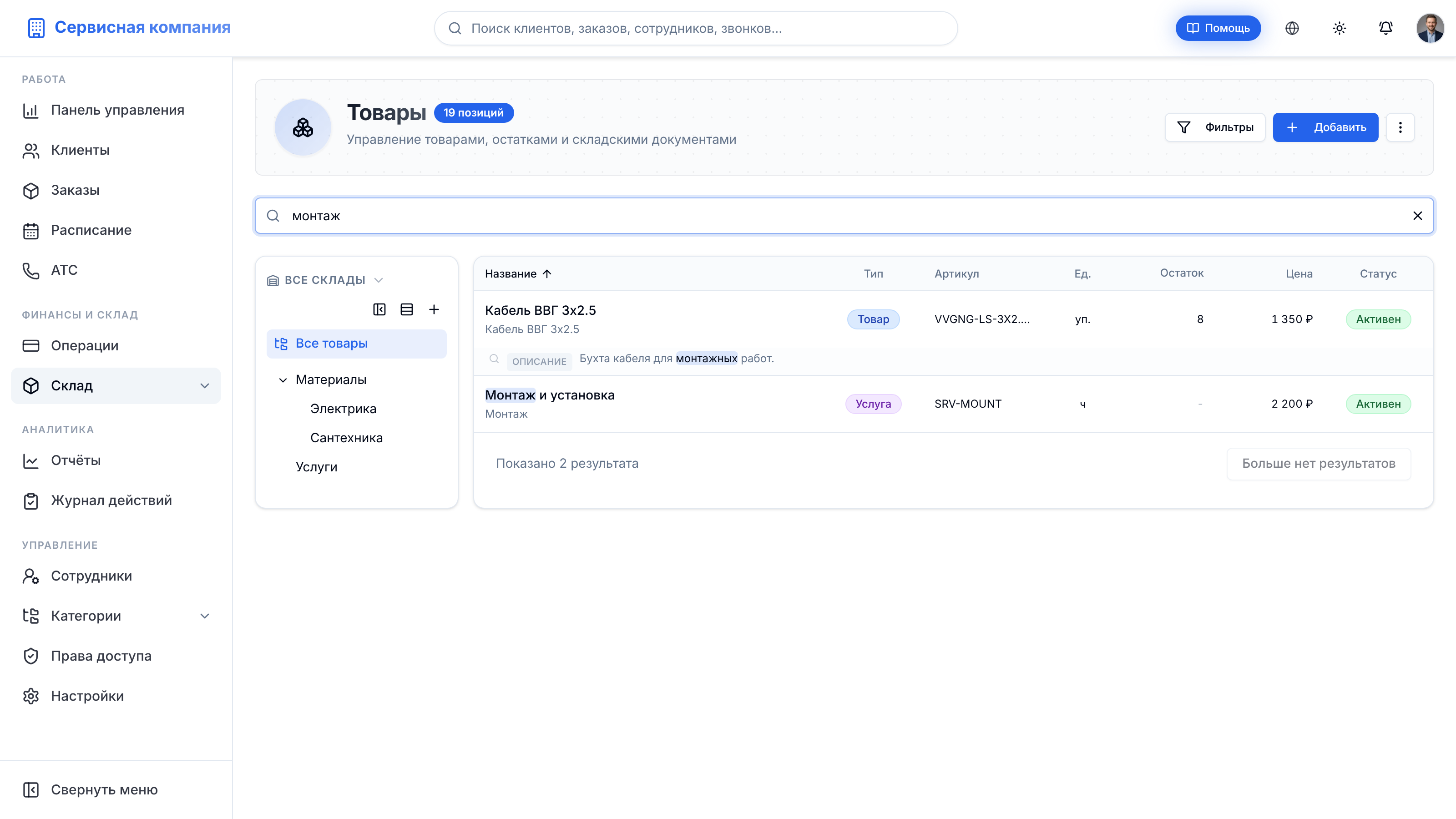Open the user avatar profile
The width and height of the screenshot is (1456, 819).
pos(1430,28)
